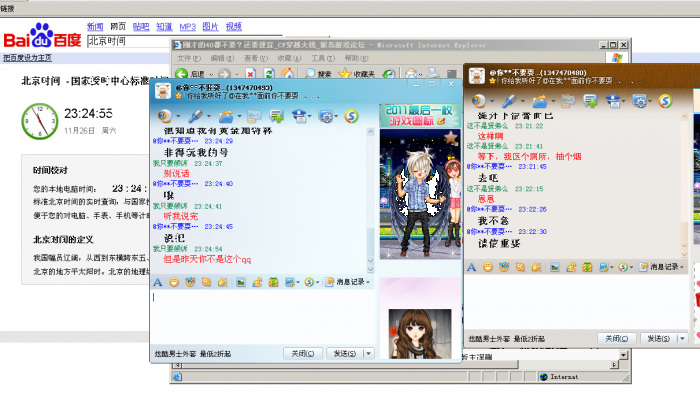
Task: Open Baidu 新闻 link
Action: pos(95,27)
